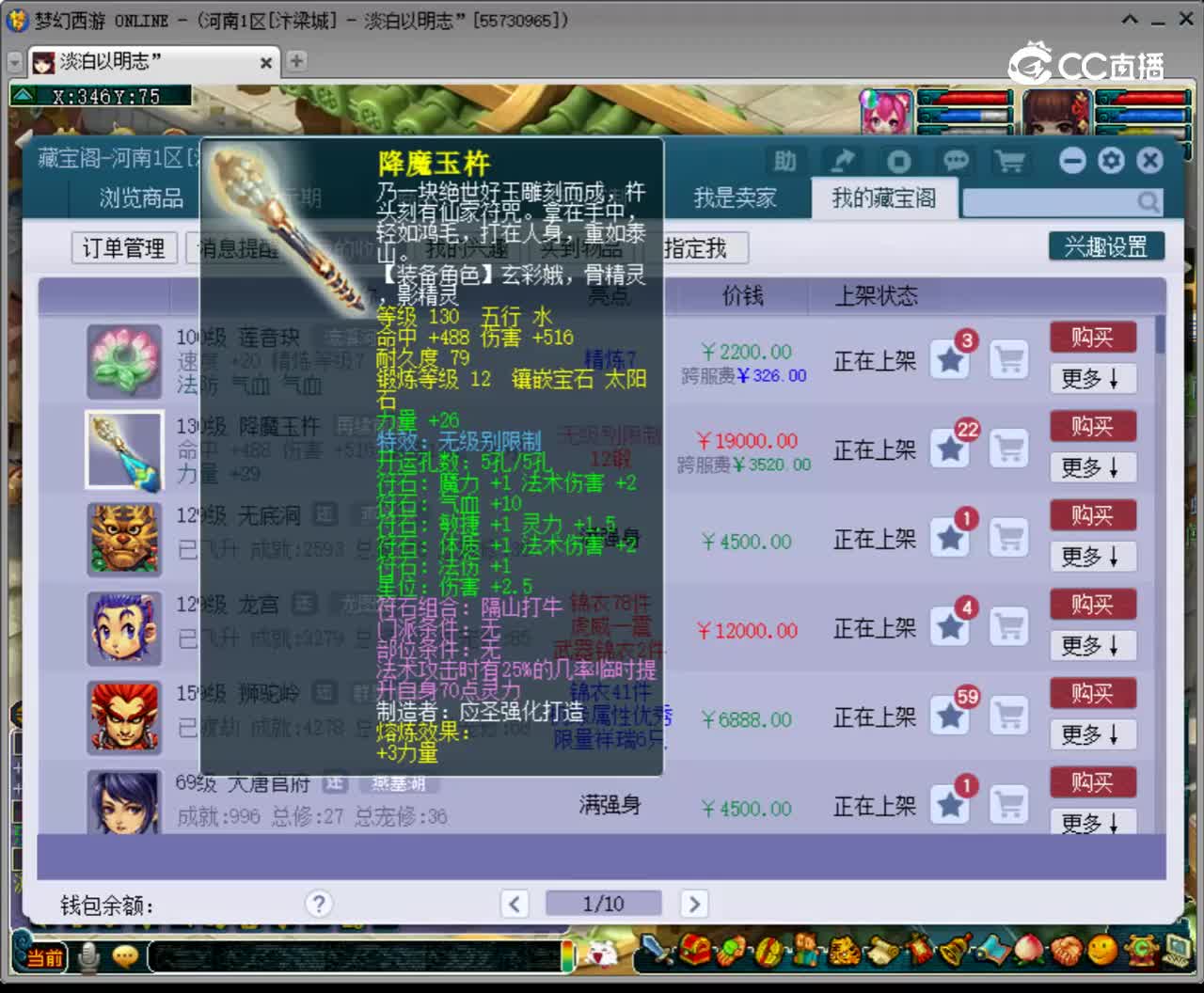Buy the ￥19000.00 降魔玉杵 item
The image size is (1204, 993).
coord(1092,426)
